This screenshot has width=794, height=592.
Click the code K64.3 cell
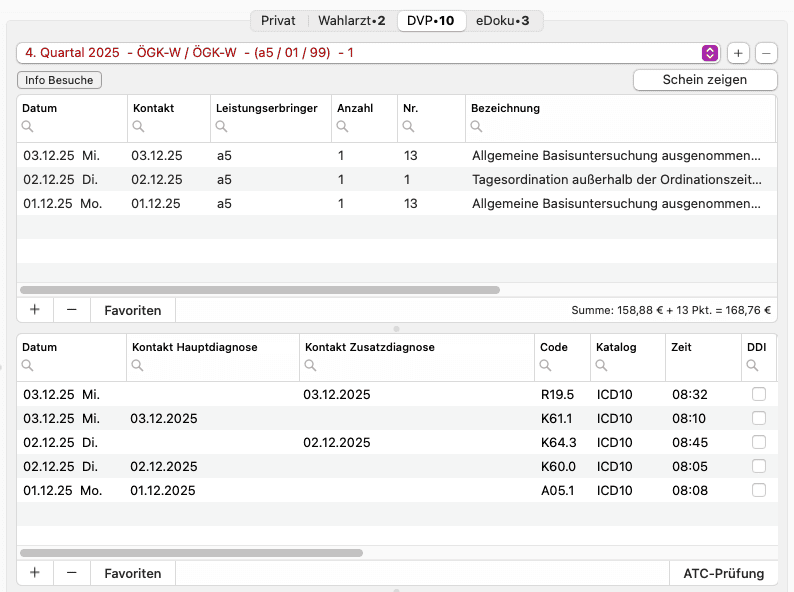pos(559,443)
